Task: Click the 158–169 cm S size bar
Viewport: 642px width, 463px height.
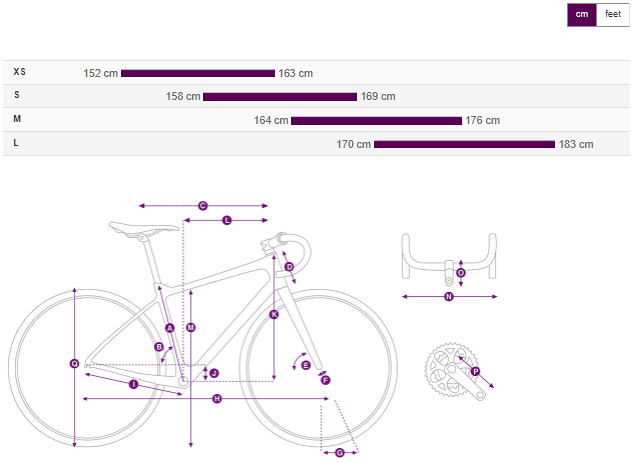Action: pyautogui.click(x=280, y=97)
